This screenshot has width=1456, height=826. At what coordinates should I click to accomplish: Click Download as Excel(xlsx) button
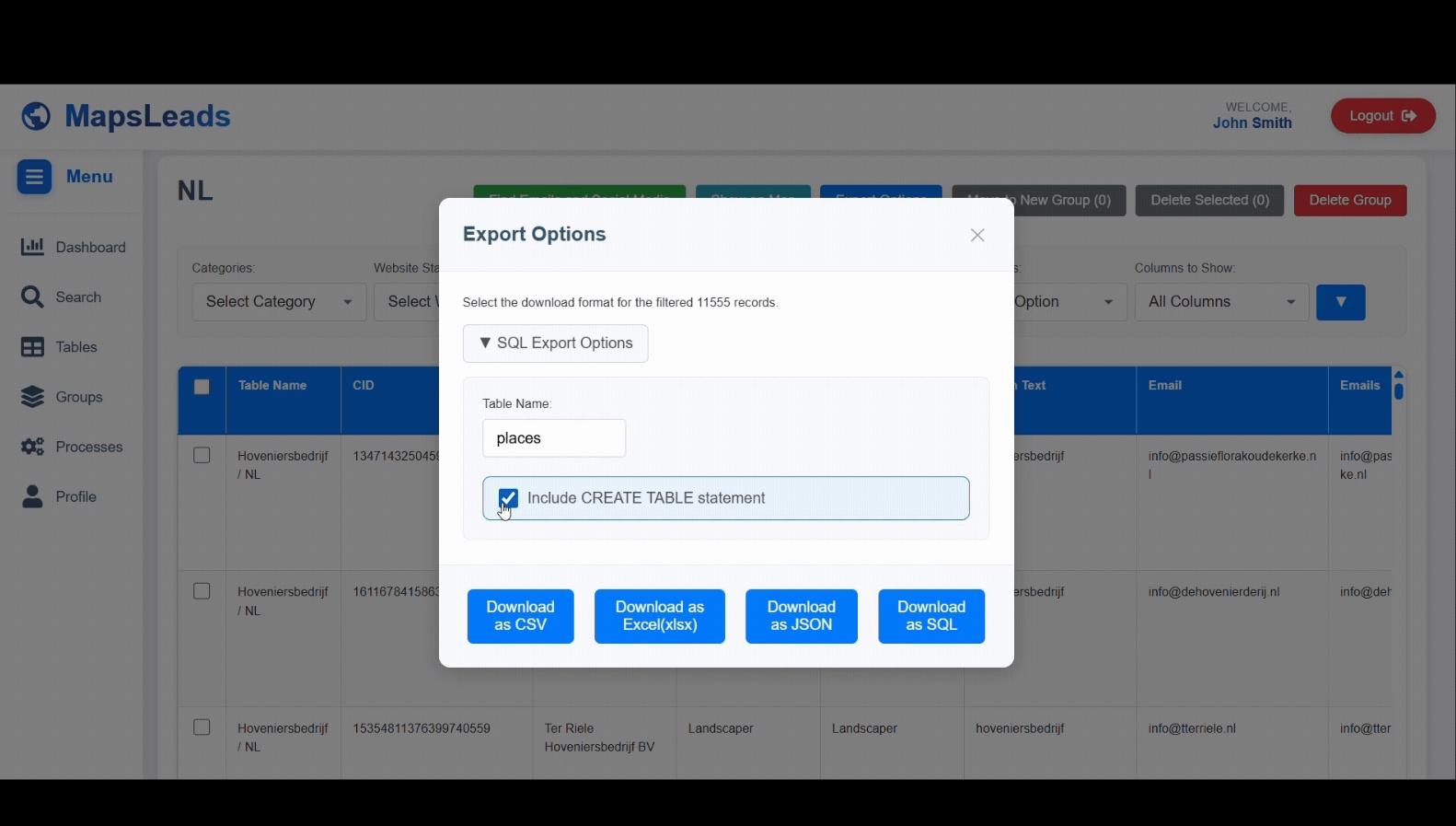click(x=659, y=616)
